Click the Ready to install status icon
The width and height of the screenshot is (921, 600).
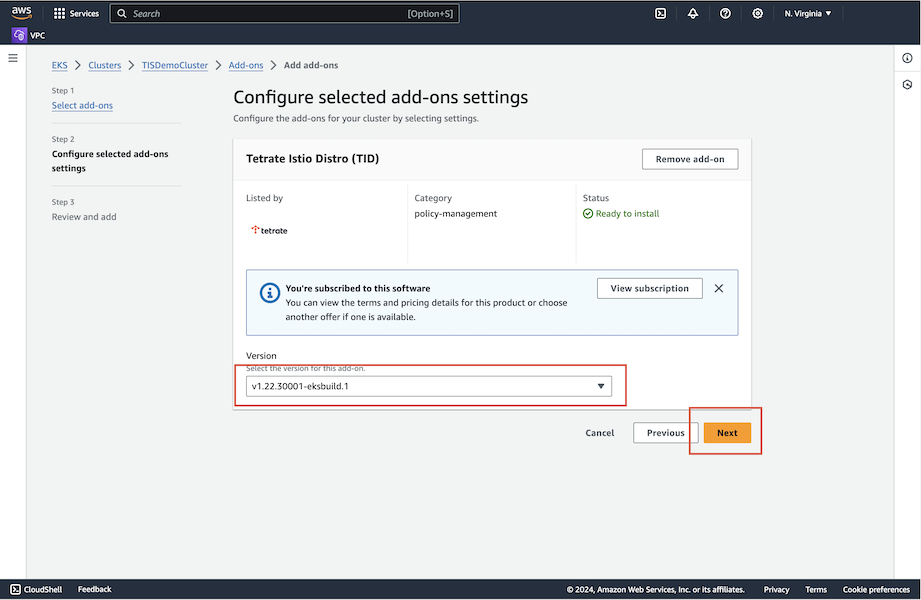588,213
